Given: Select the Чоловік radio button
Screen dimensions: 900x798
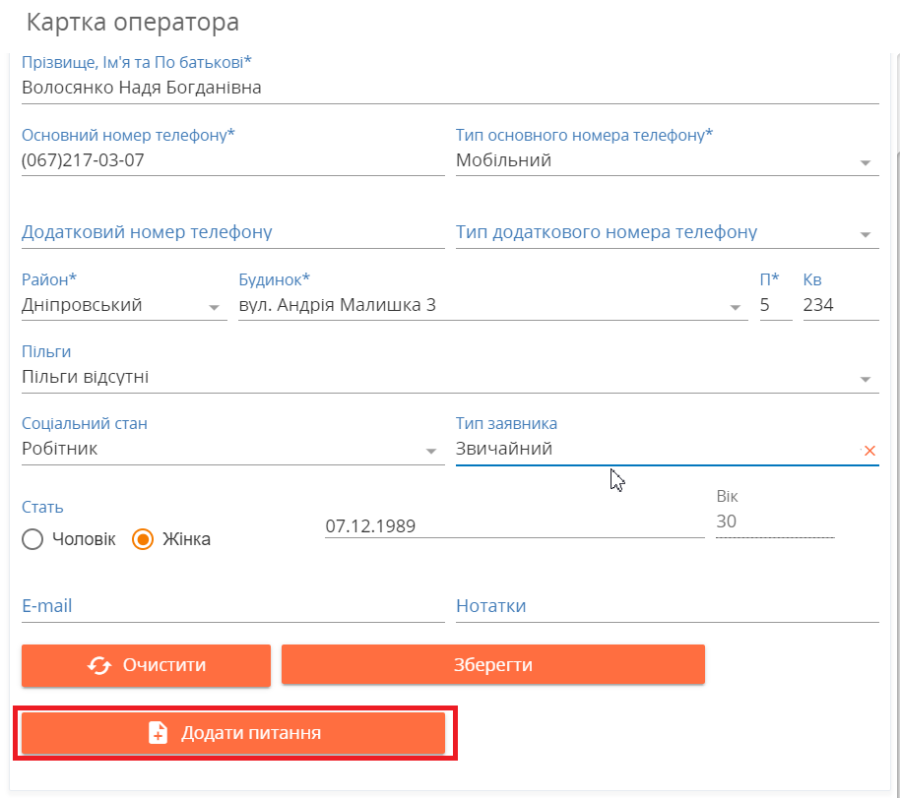Looking at the screenshot, I should tap(33, 539).
